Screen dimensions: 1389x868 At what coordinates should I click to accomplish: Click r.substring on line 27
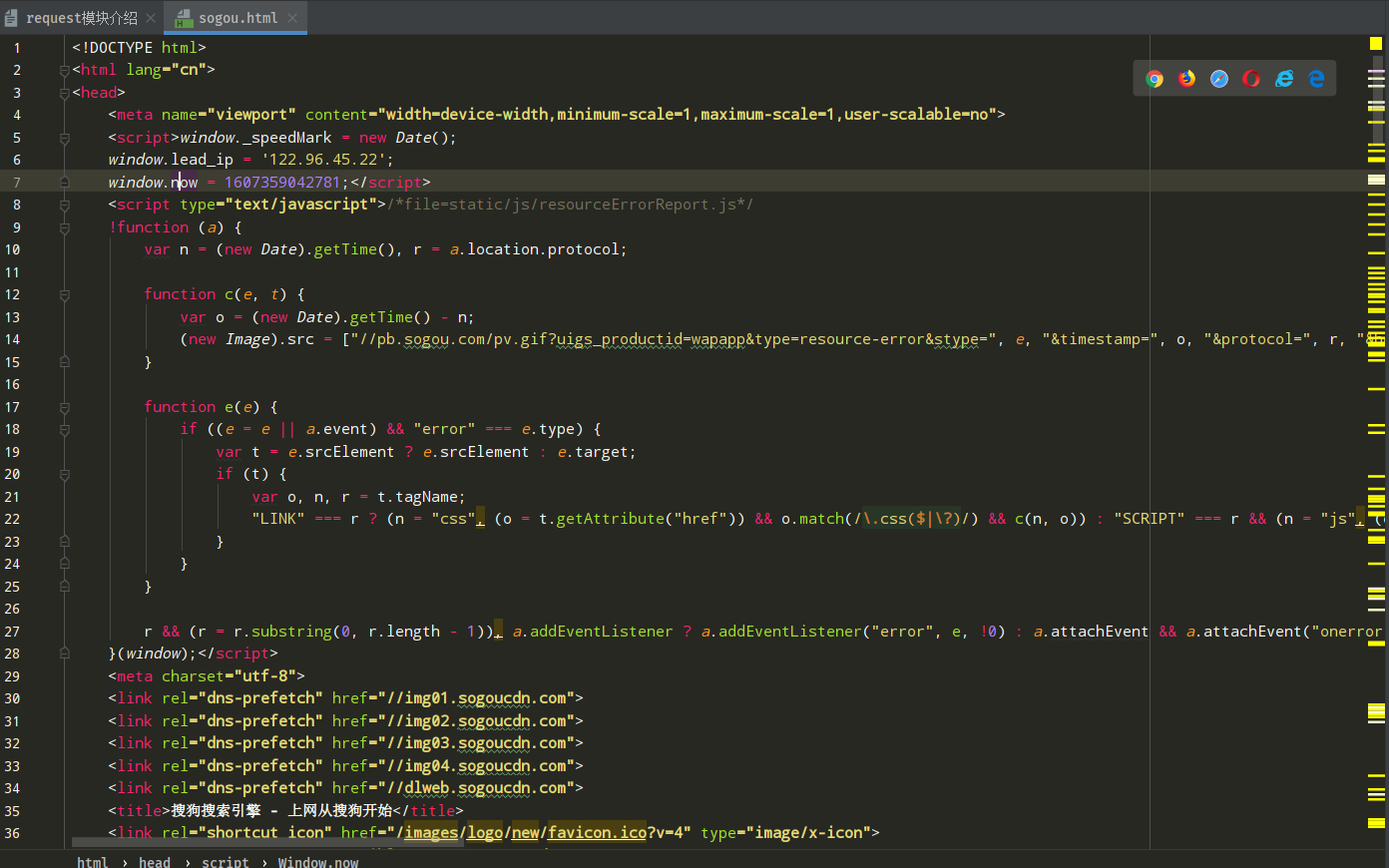click(x=282, y=632)
